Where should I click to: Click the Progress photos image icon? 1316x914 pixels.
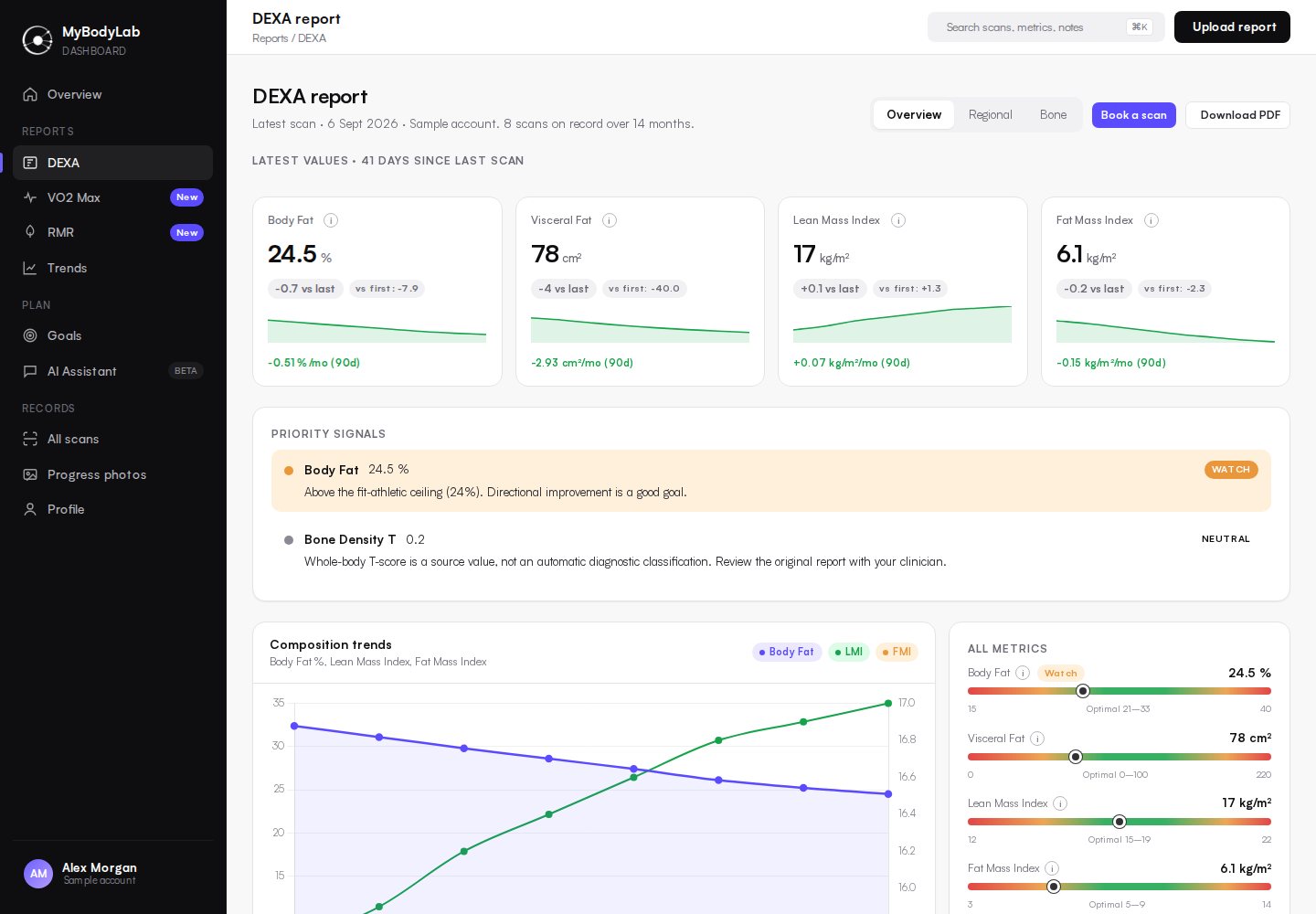click(30, 474)
